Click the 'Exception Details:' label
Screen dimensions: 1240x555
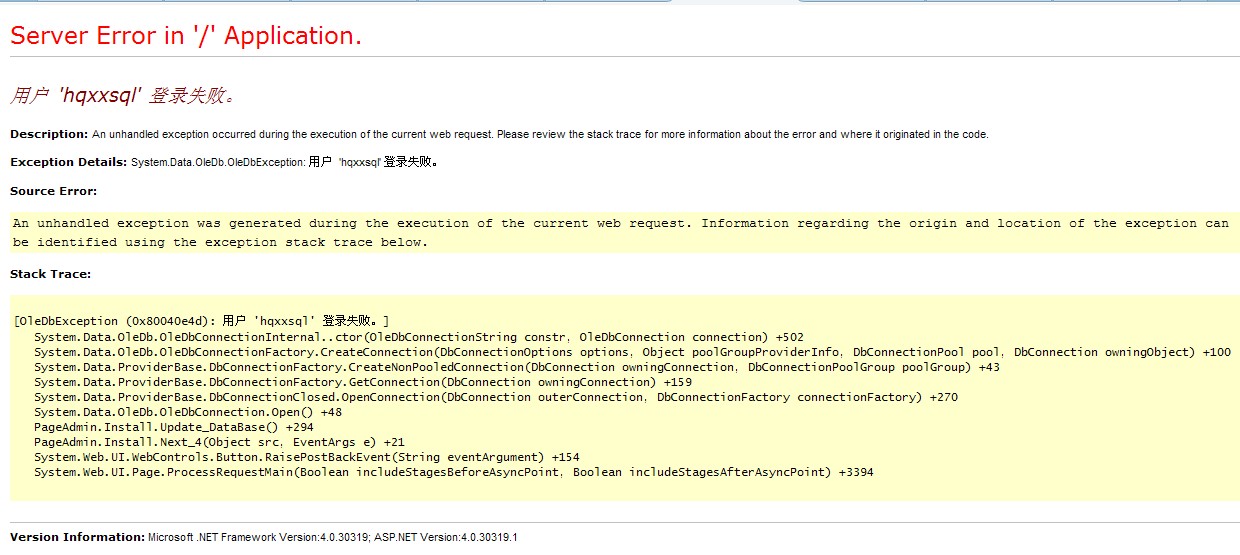click(x=68, y=162)
